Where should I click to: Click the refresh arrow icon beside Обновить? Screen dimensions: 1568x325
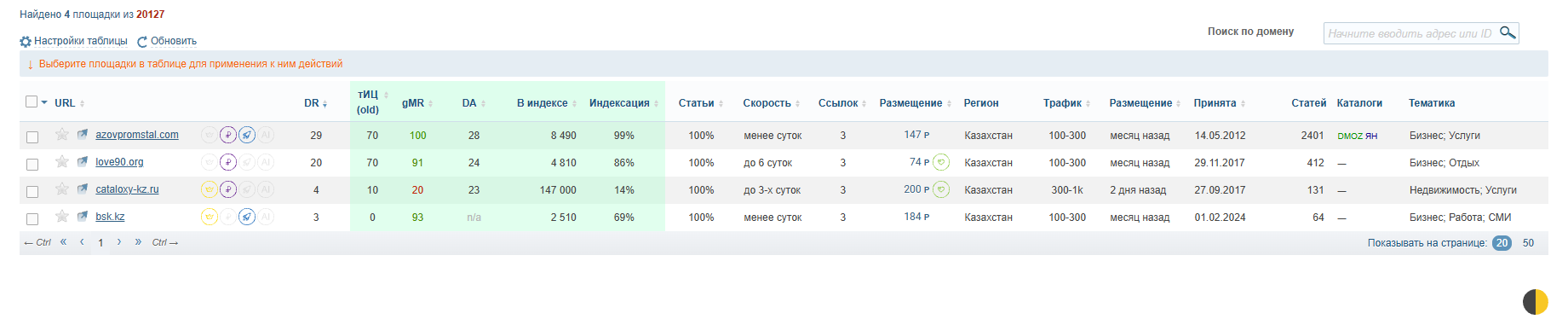tap(142, 42)
